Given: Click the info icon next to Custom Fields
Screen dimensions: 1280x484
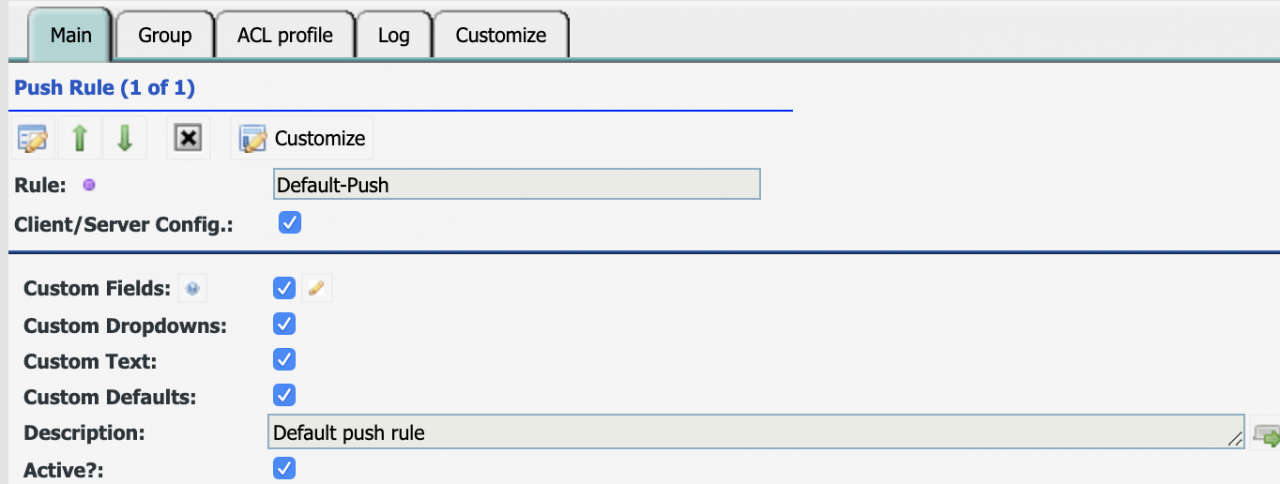Looking at the screenshot, I should click(192, 288).
